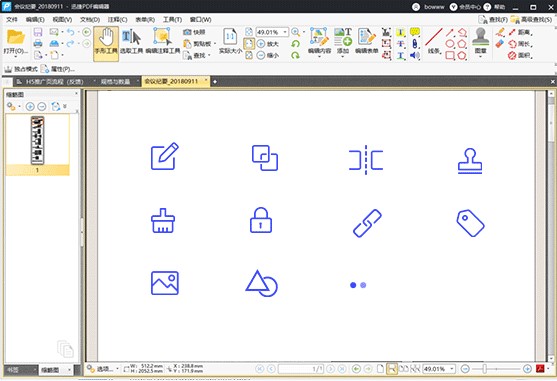Choose the red line drawing tool
This screenshot has height=381, width=557.
pyautogui.click(x=434, y=41)
